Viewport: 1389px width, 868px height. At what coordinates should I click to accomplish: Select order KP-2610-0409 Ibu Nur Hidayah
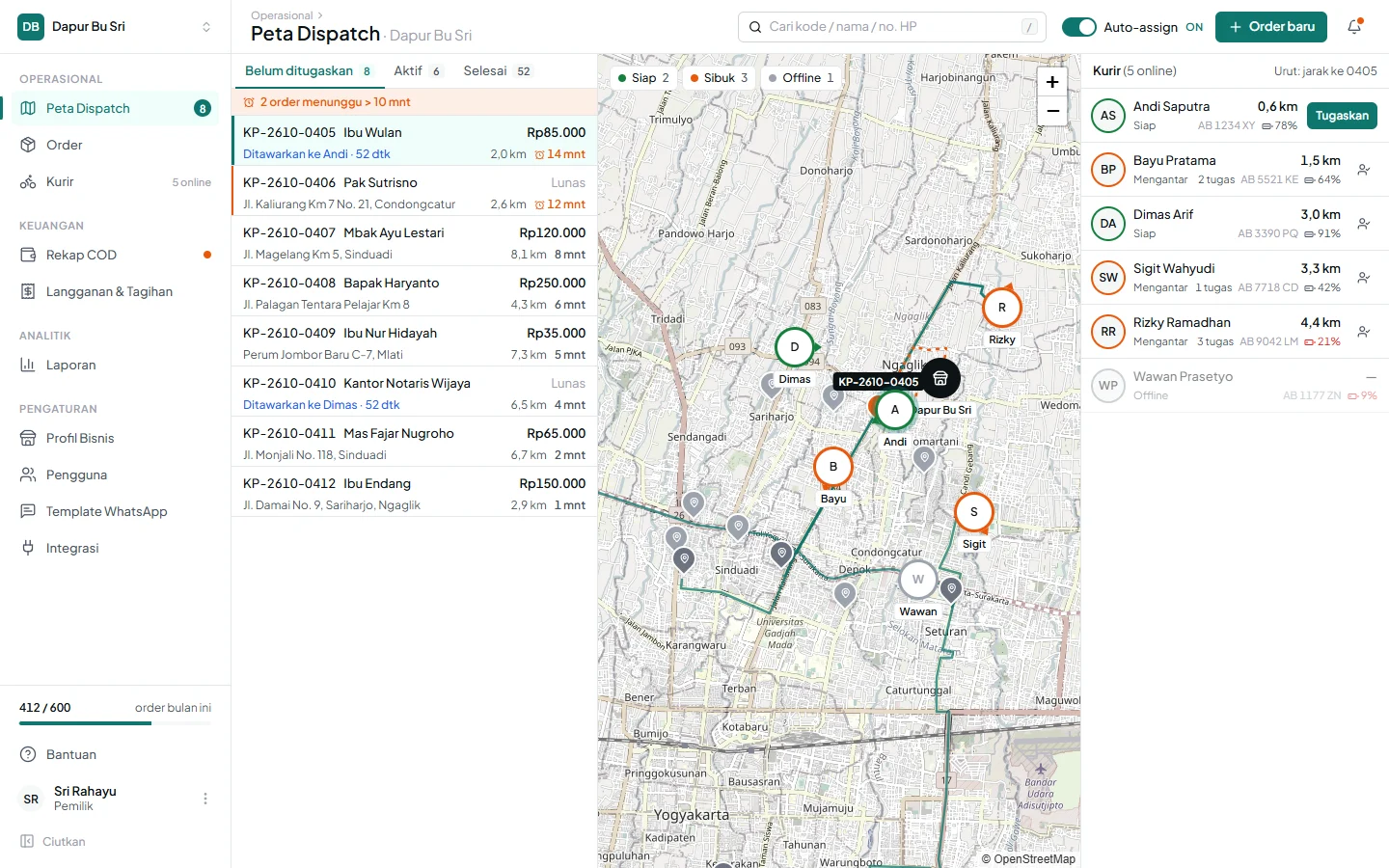click(x=415, y=343)
